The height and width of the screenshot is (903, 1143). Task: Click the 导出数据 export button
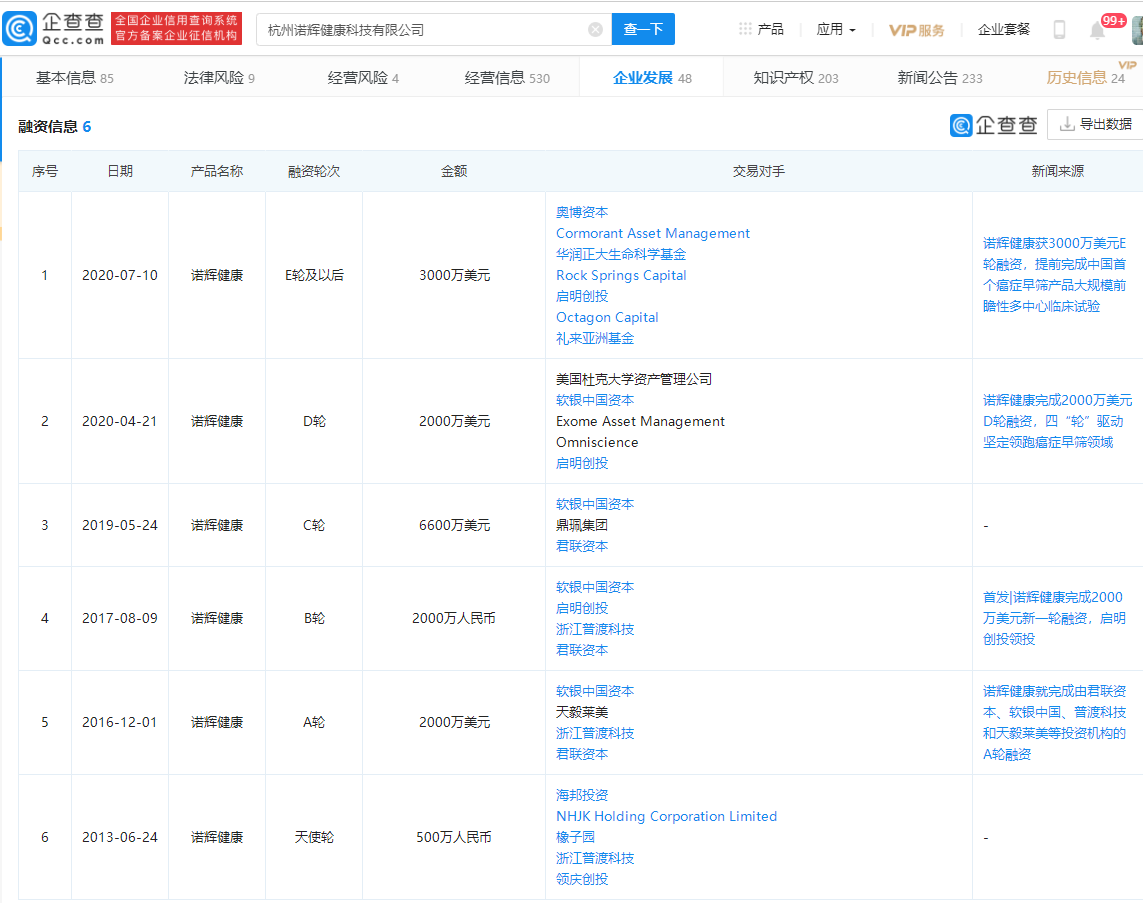click(x=1096, y=125)
